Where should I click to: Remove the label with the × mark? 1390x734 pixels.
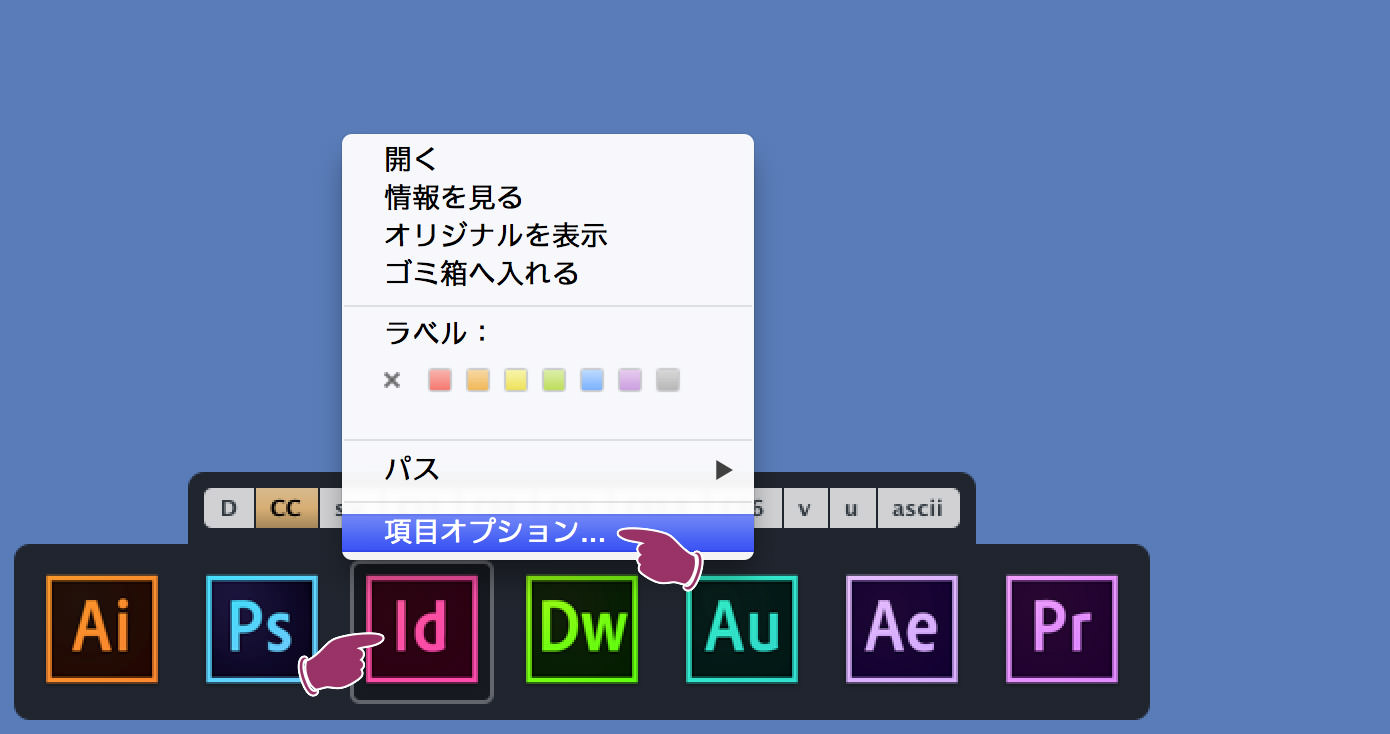392,380
